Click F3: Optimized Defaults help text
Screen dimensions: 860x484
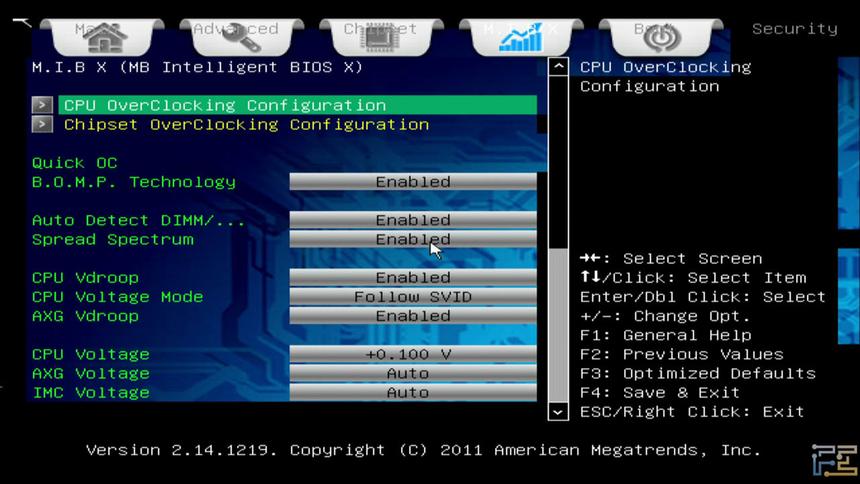tap(698, 374)
